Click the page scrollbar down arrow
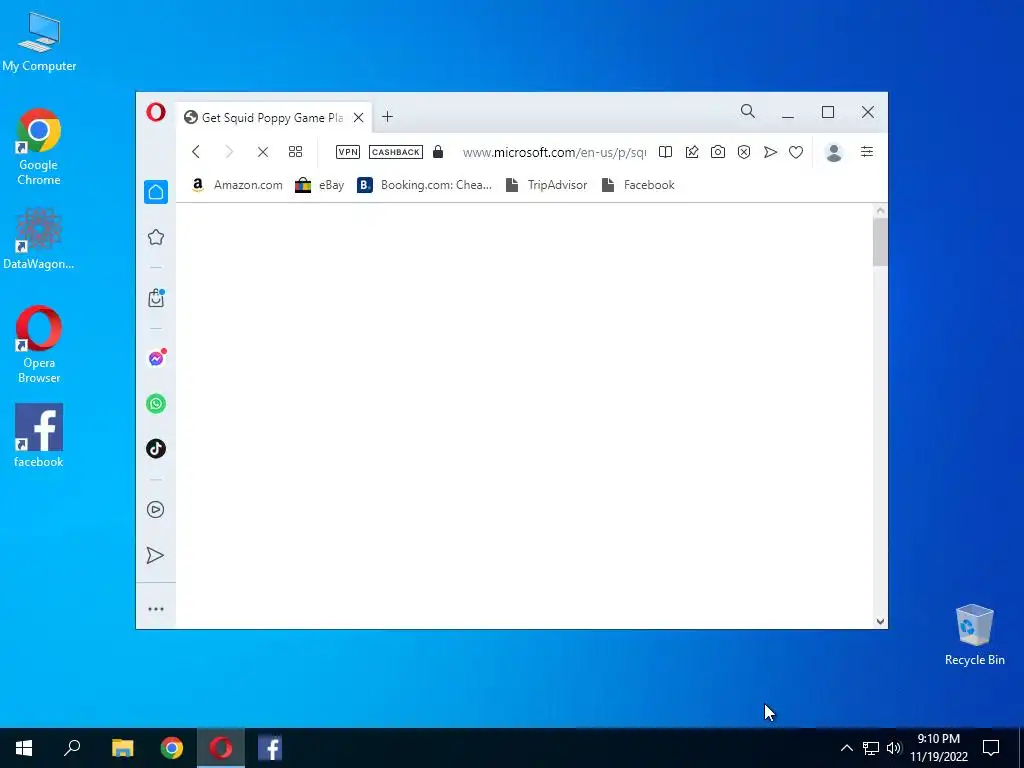The image size is (1024, 768). (880, 622)
